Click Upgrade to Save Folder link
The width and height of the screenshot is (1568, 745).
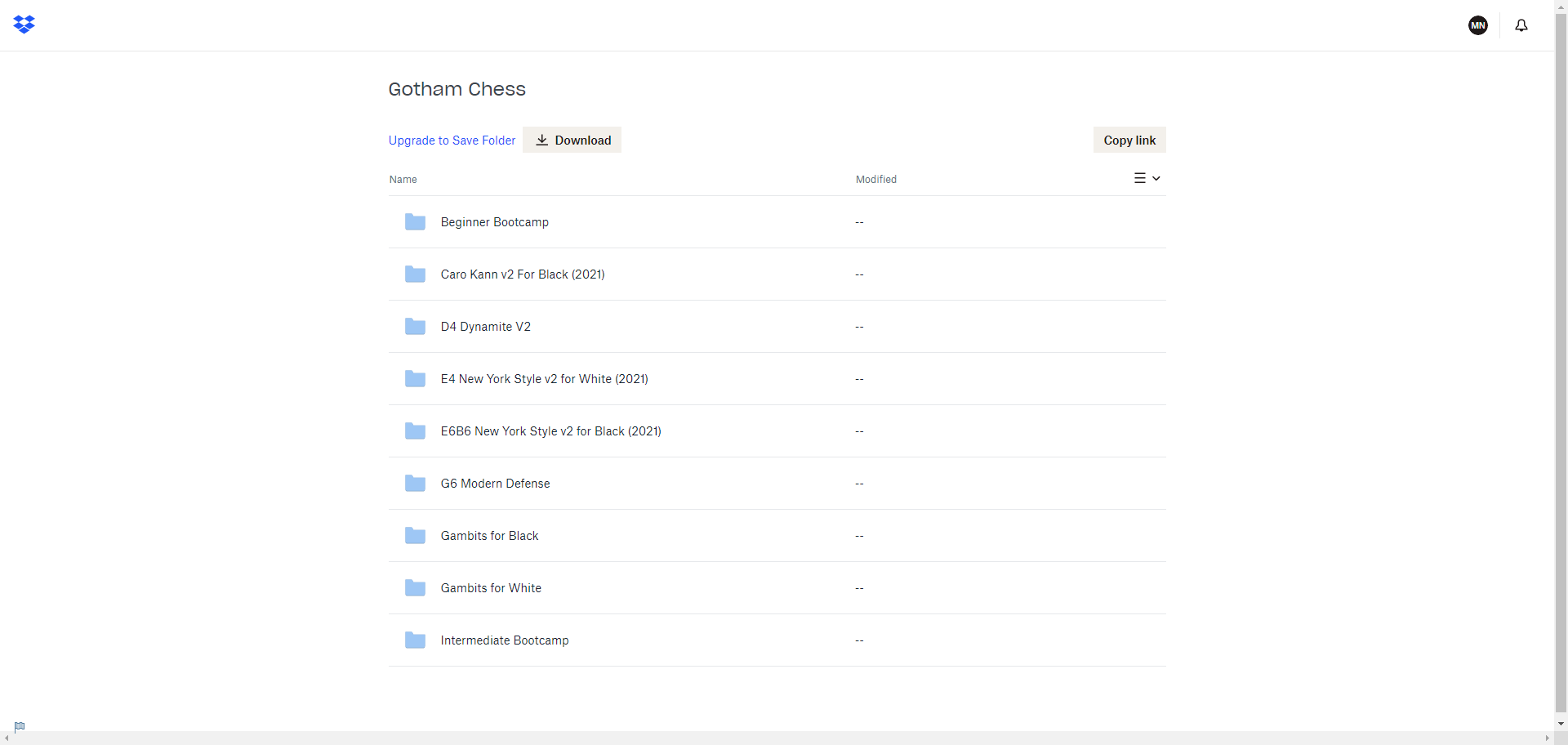pyautogui.click(x=452, y=141)
